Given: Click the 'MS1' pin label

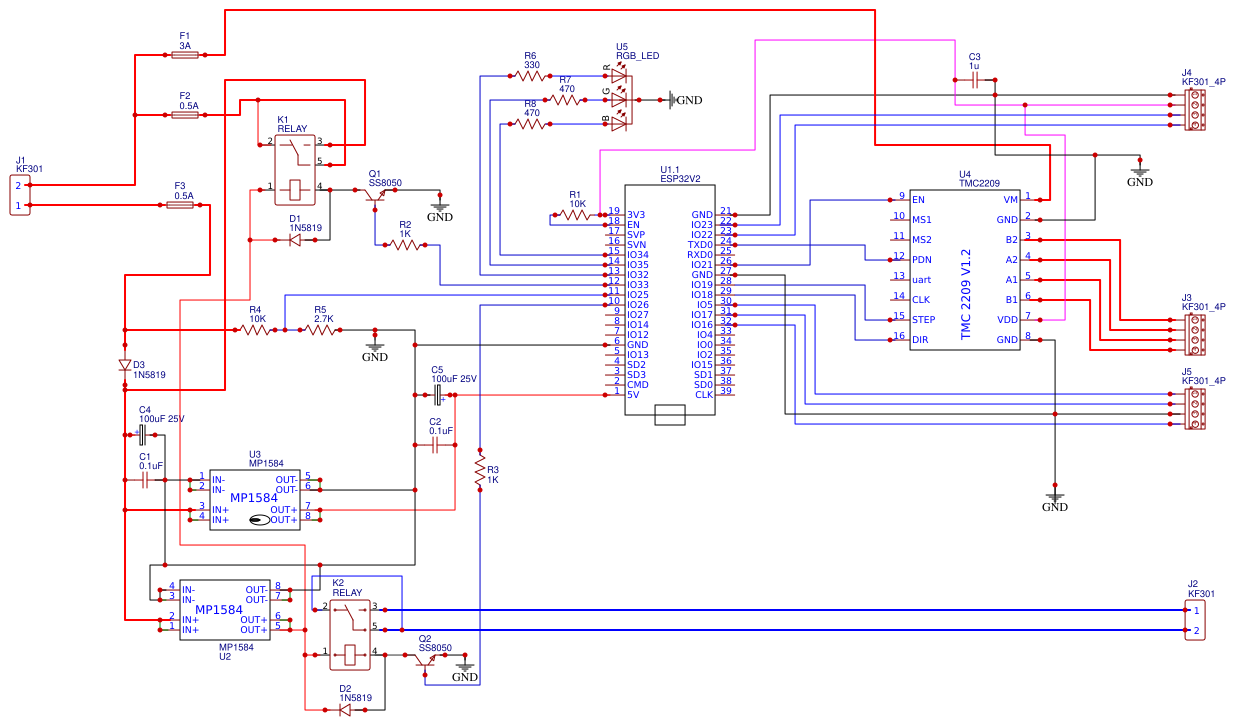Looking at the screenshot, I should pyautogui.click(x=922, y=220).
